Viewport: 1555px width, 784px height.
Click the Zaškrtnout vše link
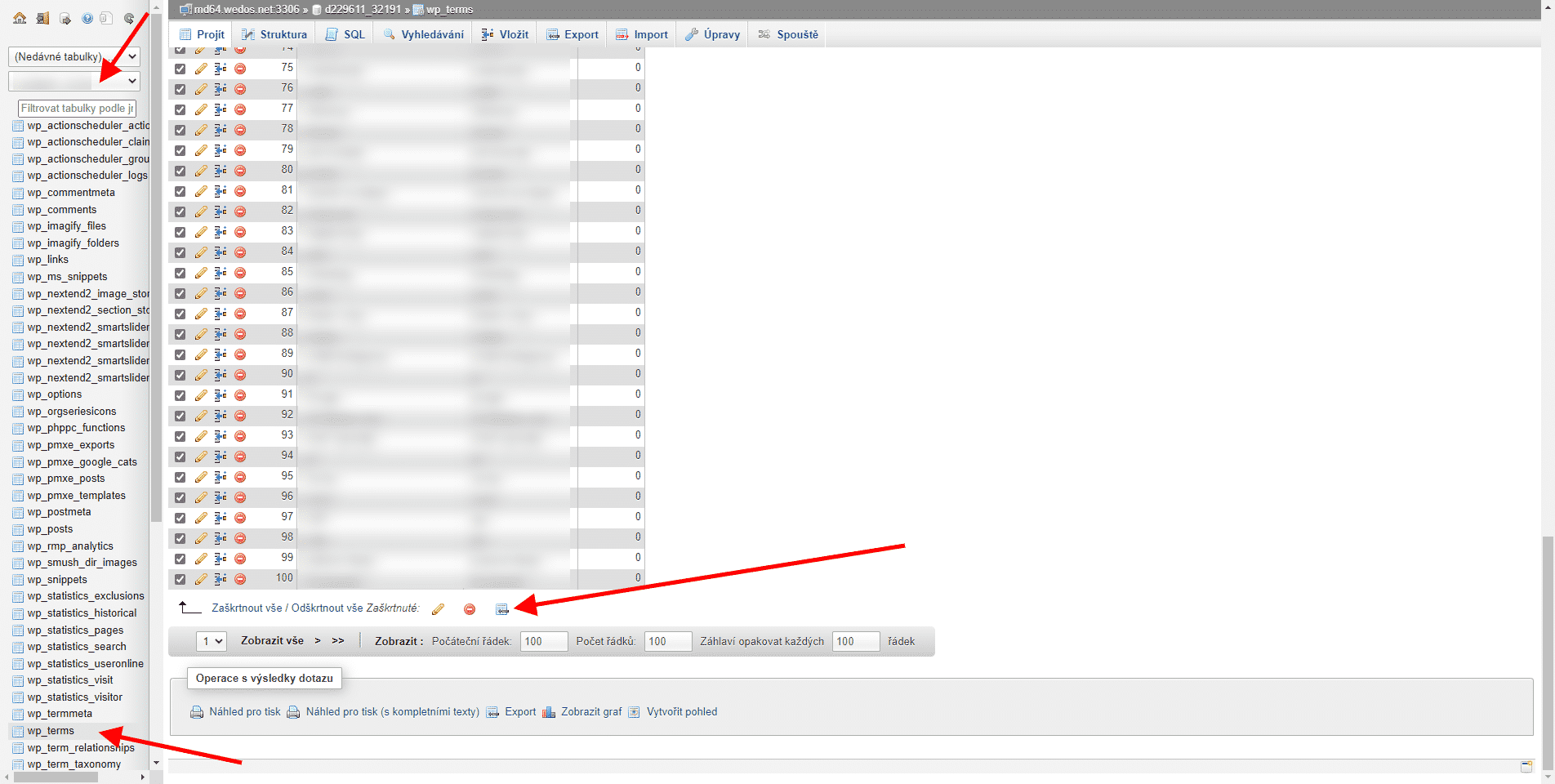(x=247, y=608)
